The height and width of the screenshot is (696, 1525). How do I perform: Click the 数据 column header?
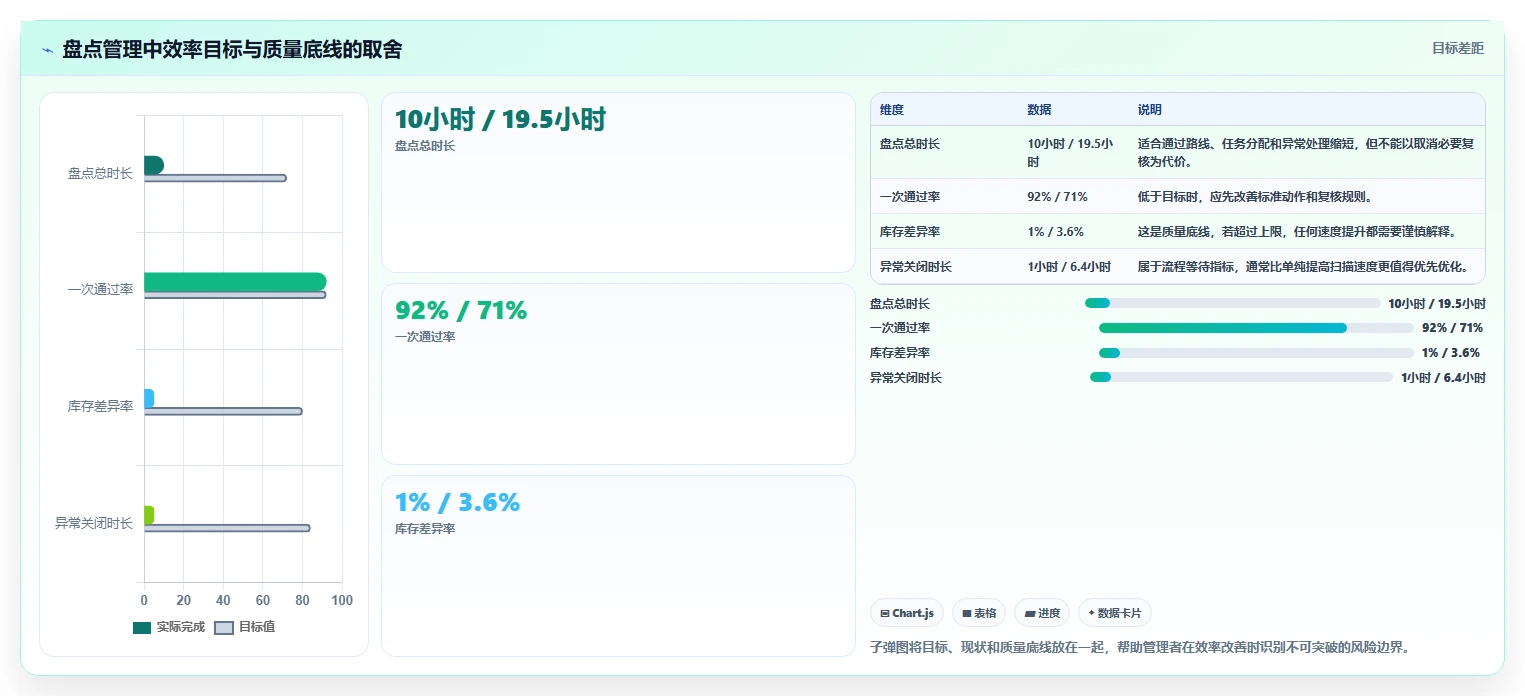1039,110
